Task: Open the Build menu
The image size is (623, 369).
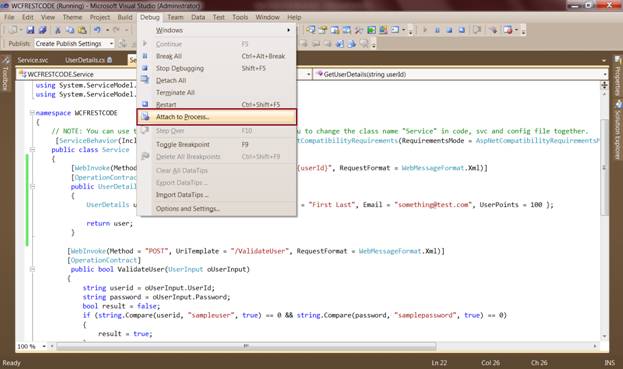Action: pyautogui.click(x=125, y=17)
